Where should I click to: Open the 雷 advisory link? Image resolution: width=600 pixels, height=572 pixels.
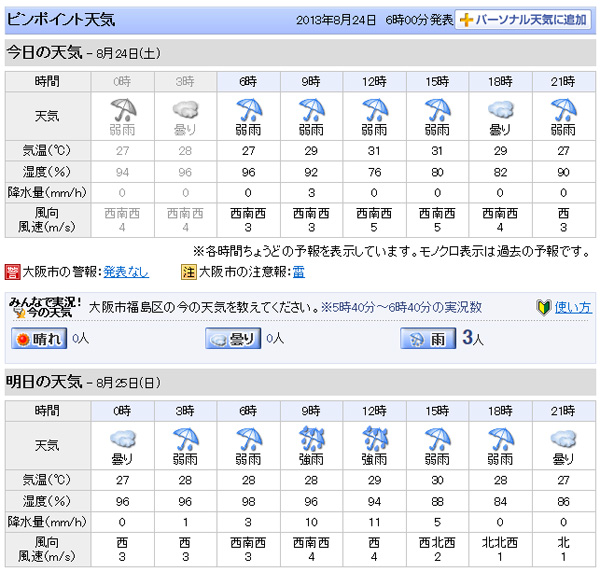(x=298, y=270)
